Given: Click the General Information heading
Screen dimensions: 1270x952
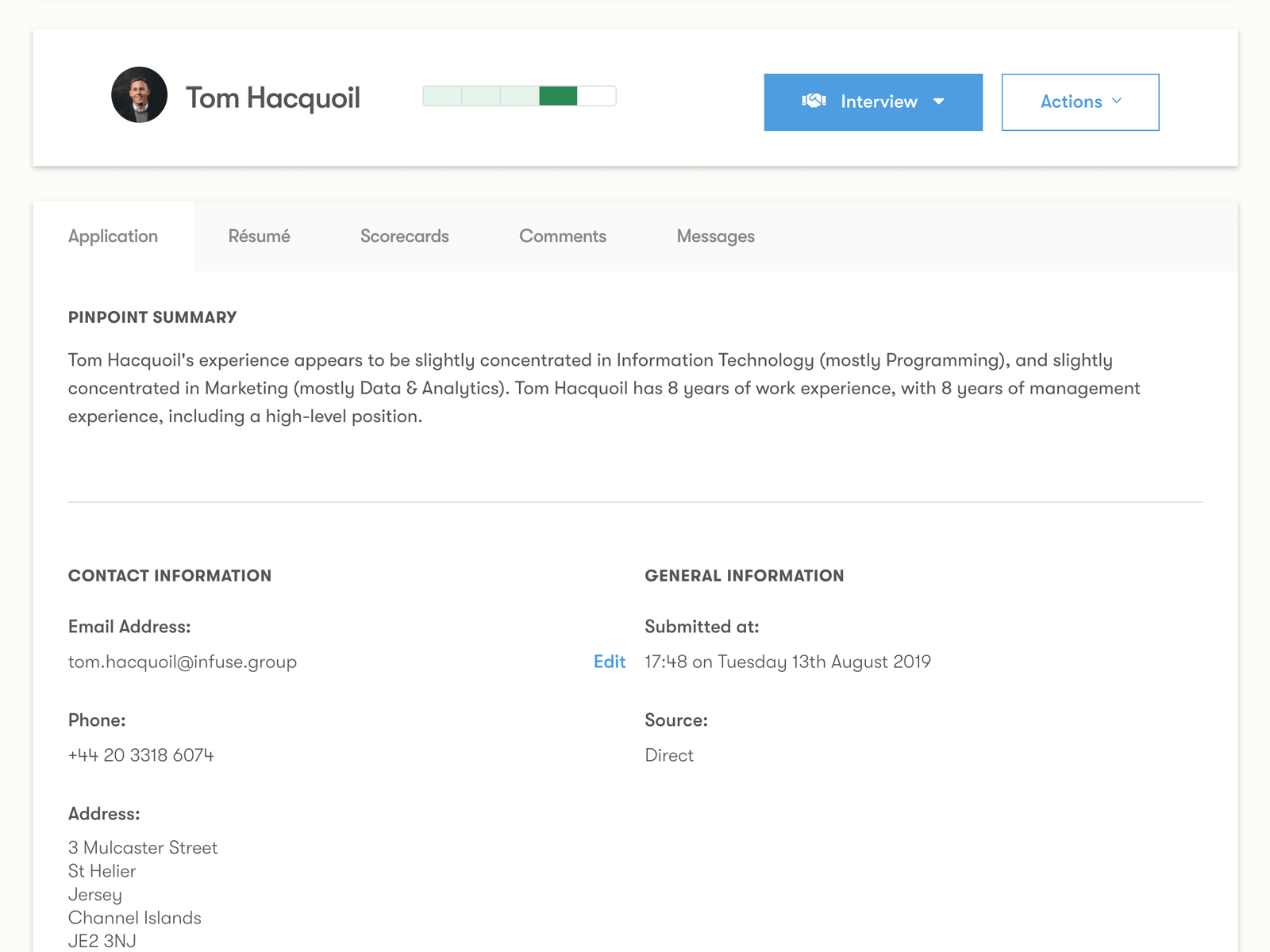Looking at the screenshot, I should pyautogui.click(x=745, y=576).
